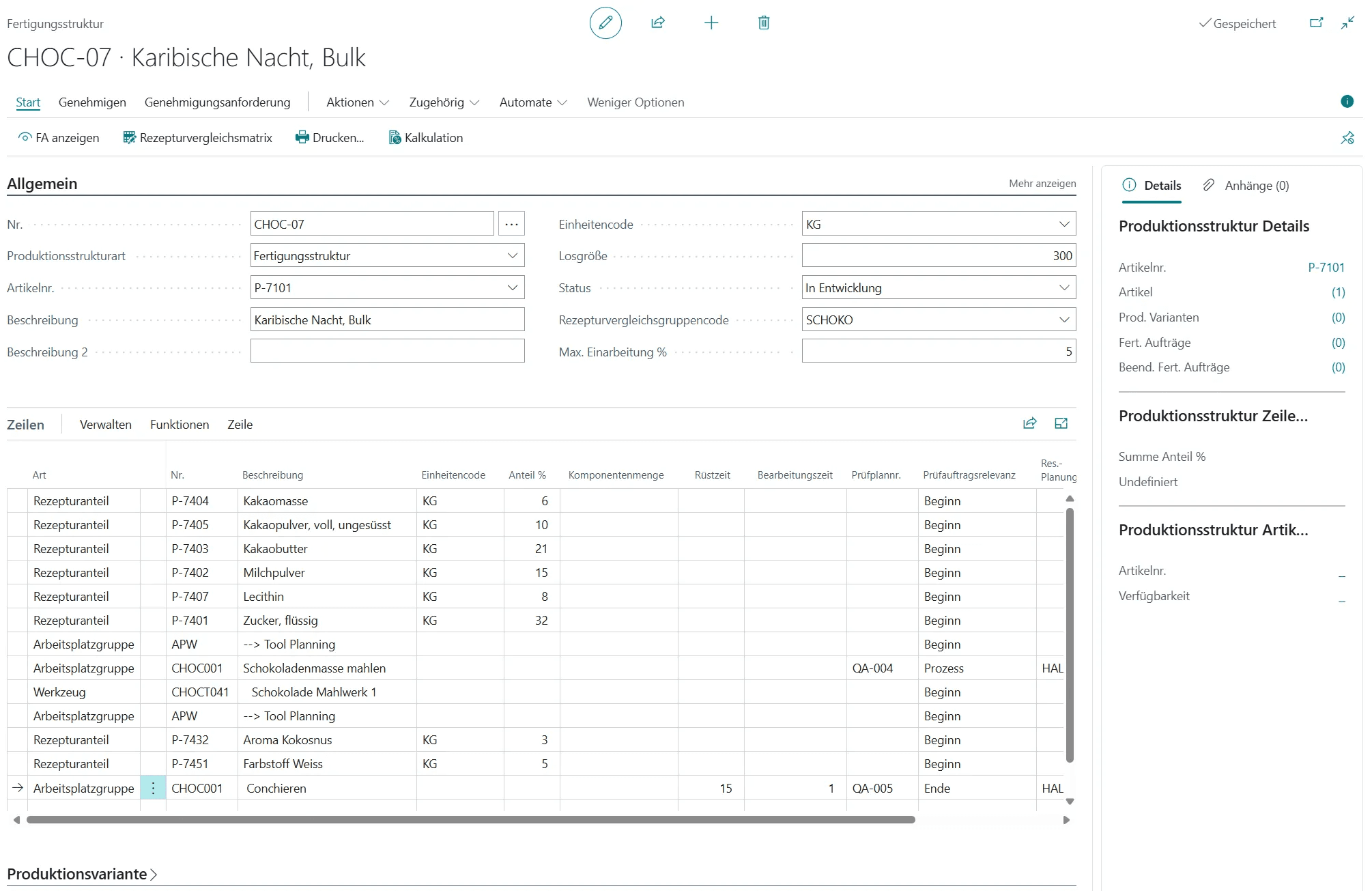Switch to Anhänge (0) tab
The image size is (1372, 891).
1246,186
